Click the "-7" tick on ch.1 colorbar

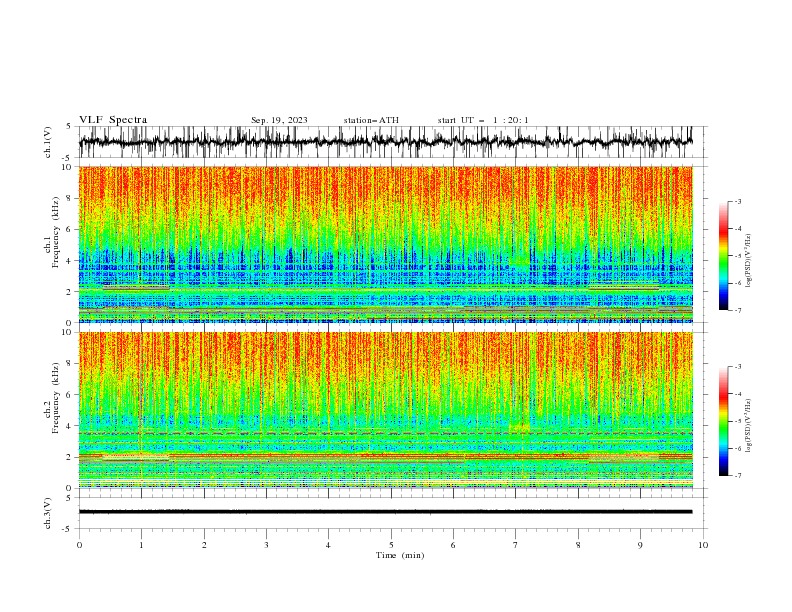[737, 310]
